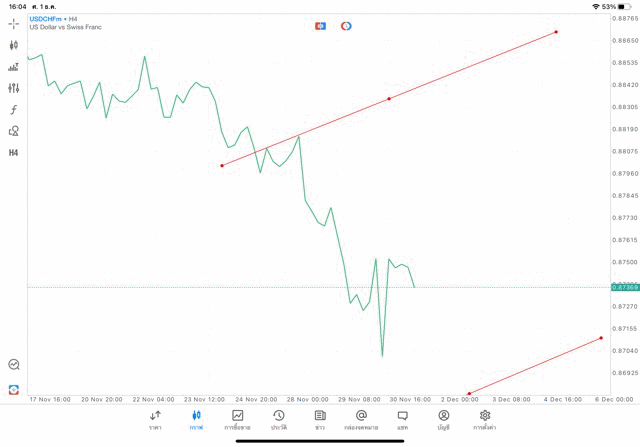Open the USDCHFm symbol title selector
This screenshot has width=640, height=447.
click(54, 19)
